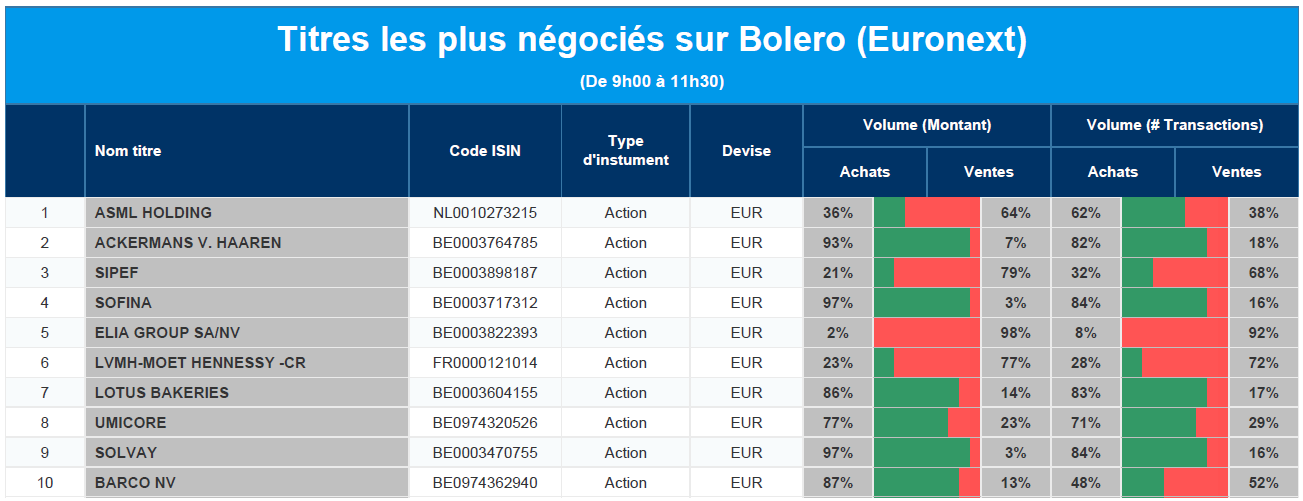
Task: Click the LVMH-MOET HENNESSY -CR name
Action: [200, 363]
